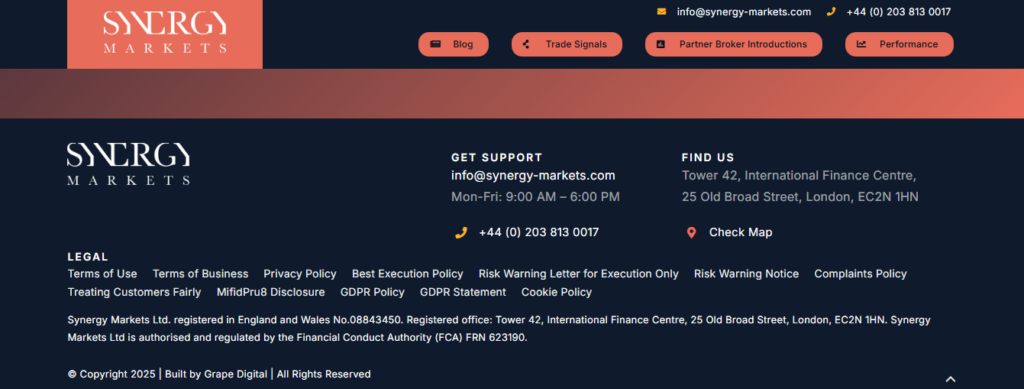Open the Blog page
Screen dimensions: 1024x389
click(x=453, y=44)
